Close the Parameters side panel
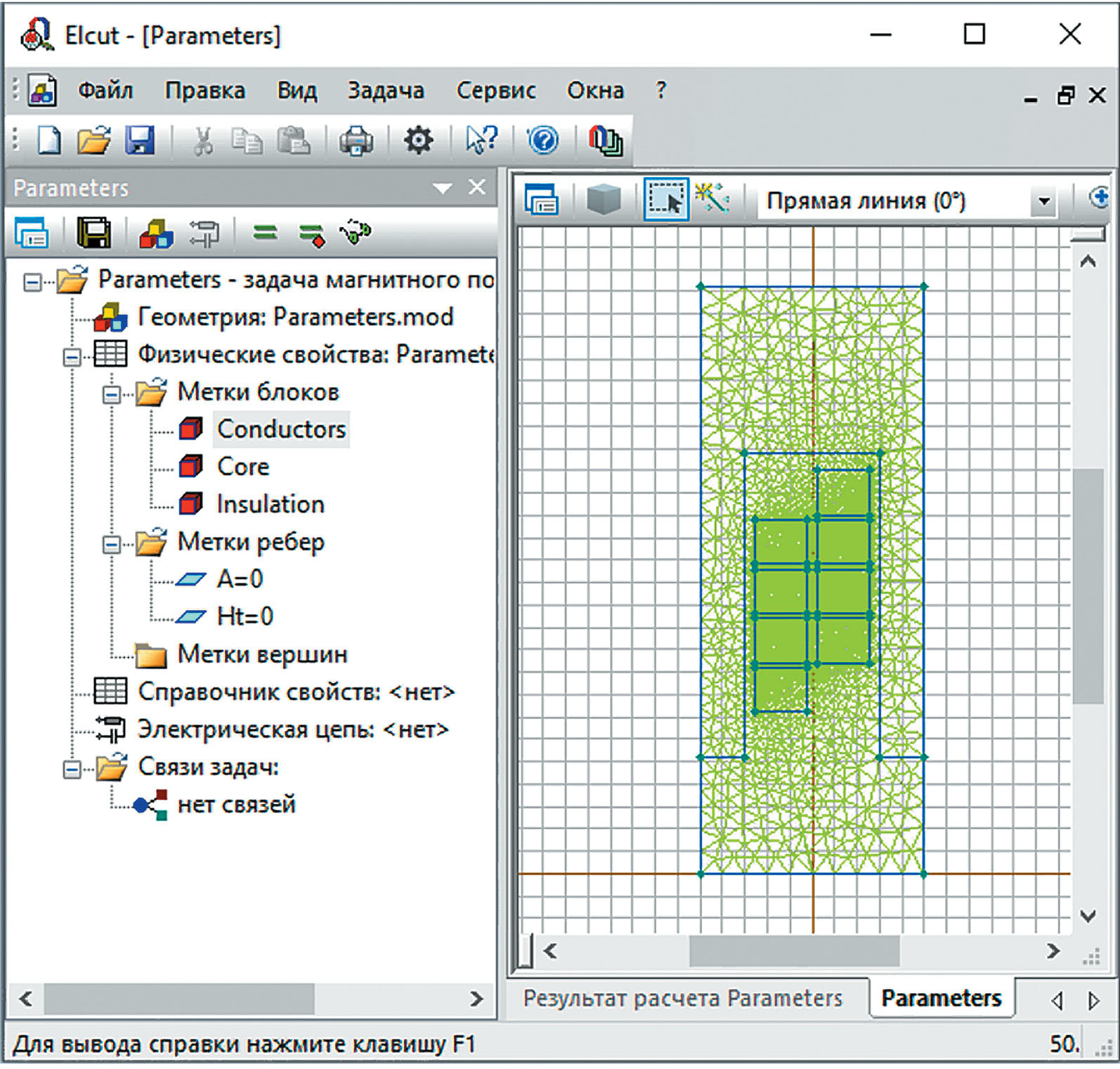Viewport: 1120px width, 1069px height. point(477,188)
